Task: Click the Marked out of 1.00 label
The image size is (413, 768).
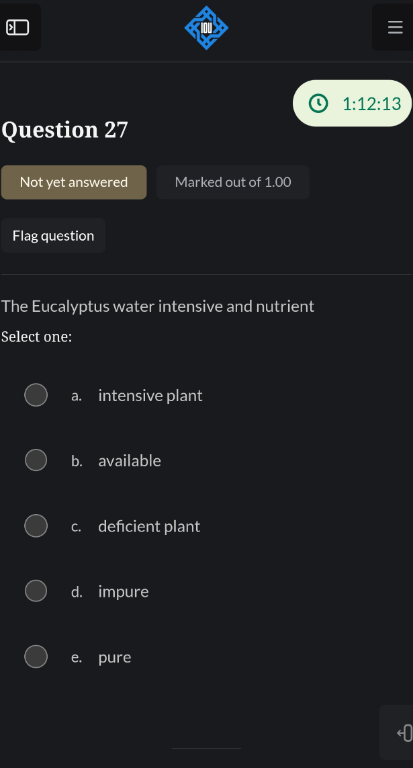Action: [233, 182]
